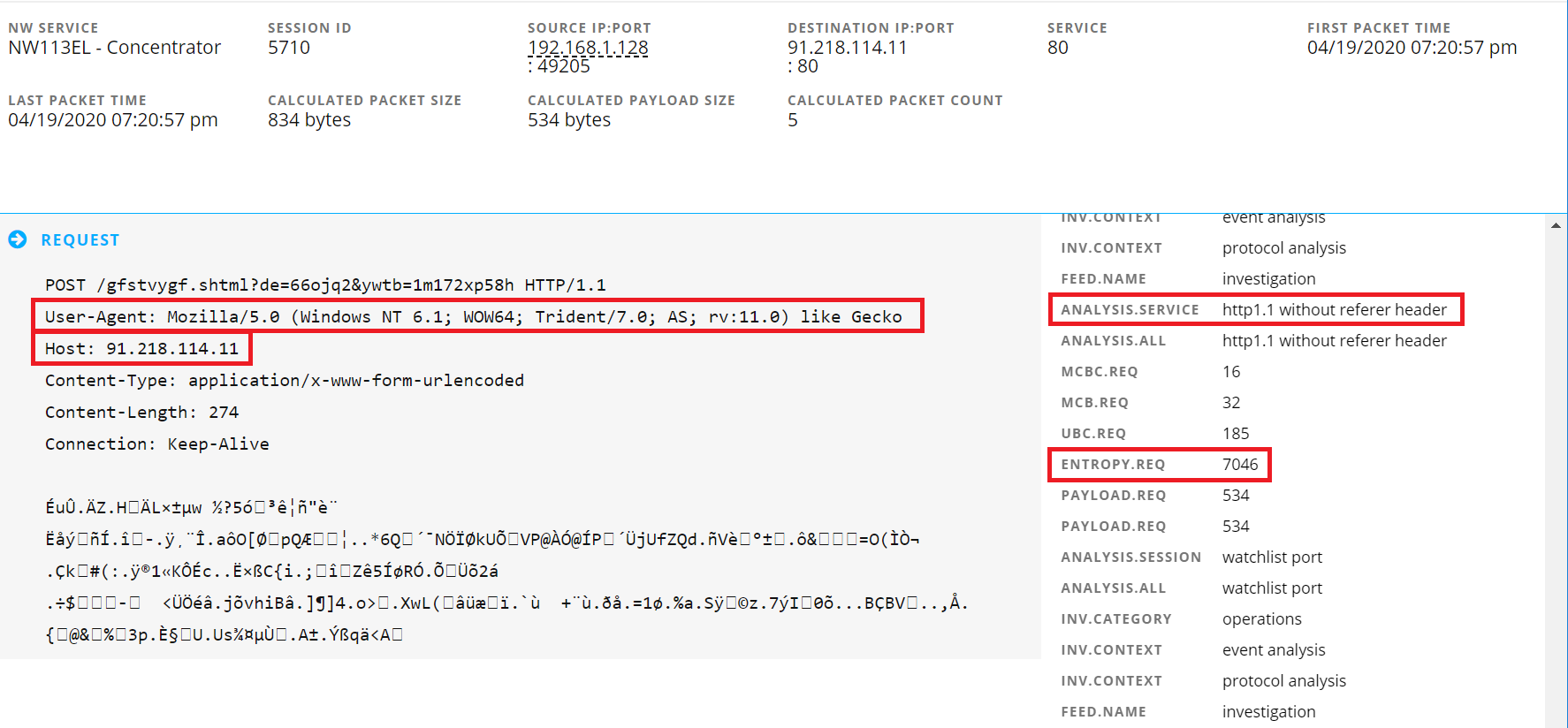Click the NW113EL - Concentrator service name

[x=114, y=48]
